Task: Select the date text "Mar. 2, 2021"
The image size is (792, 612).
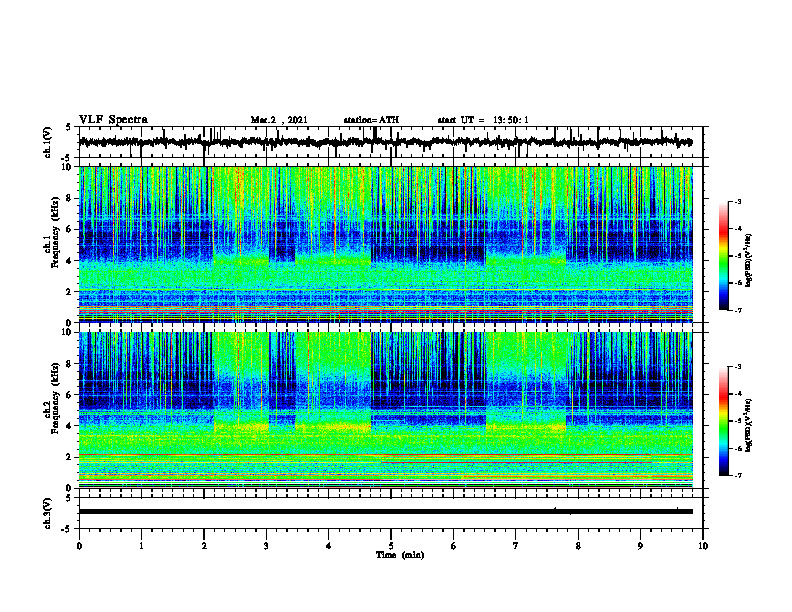Action: click(x=279, y=120)
